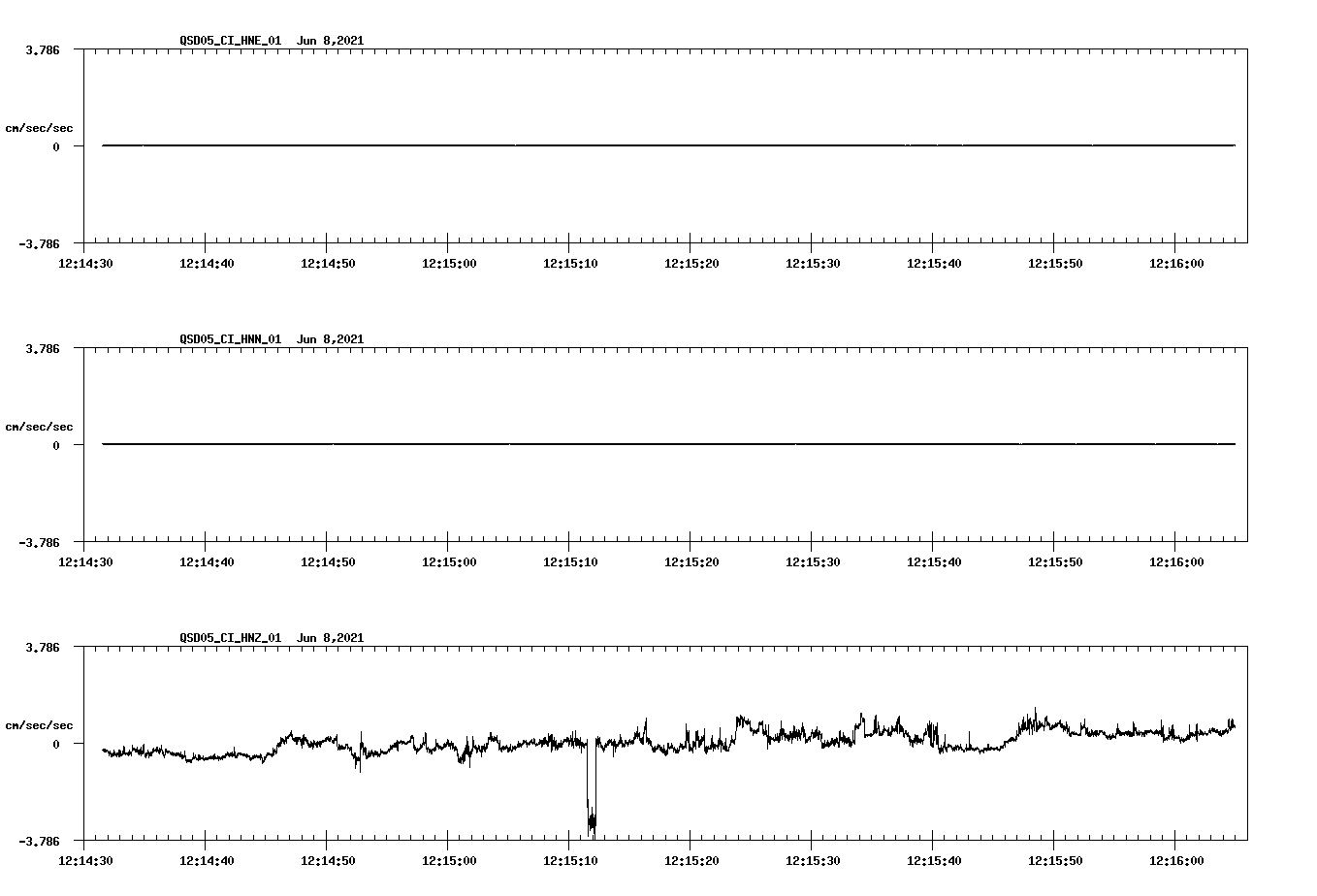Click 12:15:10 time label on HNN plot
Viewport: 1317px width, 896px height.
[569, 562]
